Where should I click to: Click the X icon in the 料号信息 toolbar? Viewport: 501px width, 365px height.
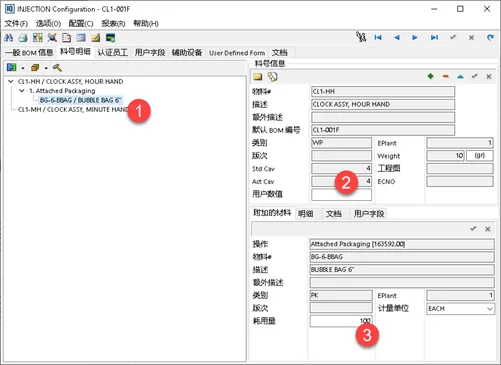coord(489,76)
